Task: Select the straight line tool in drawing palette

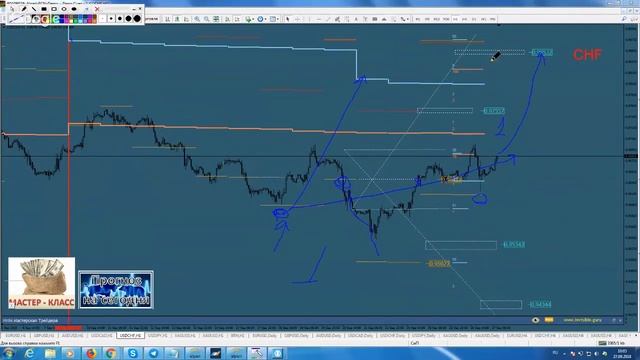Action: [x=34, y=9]
